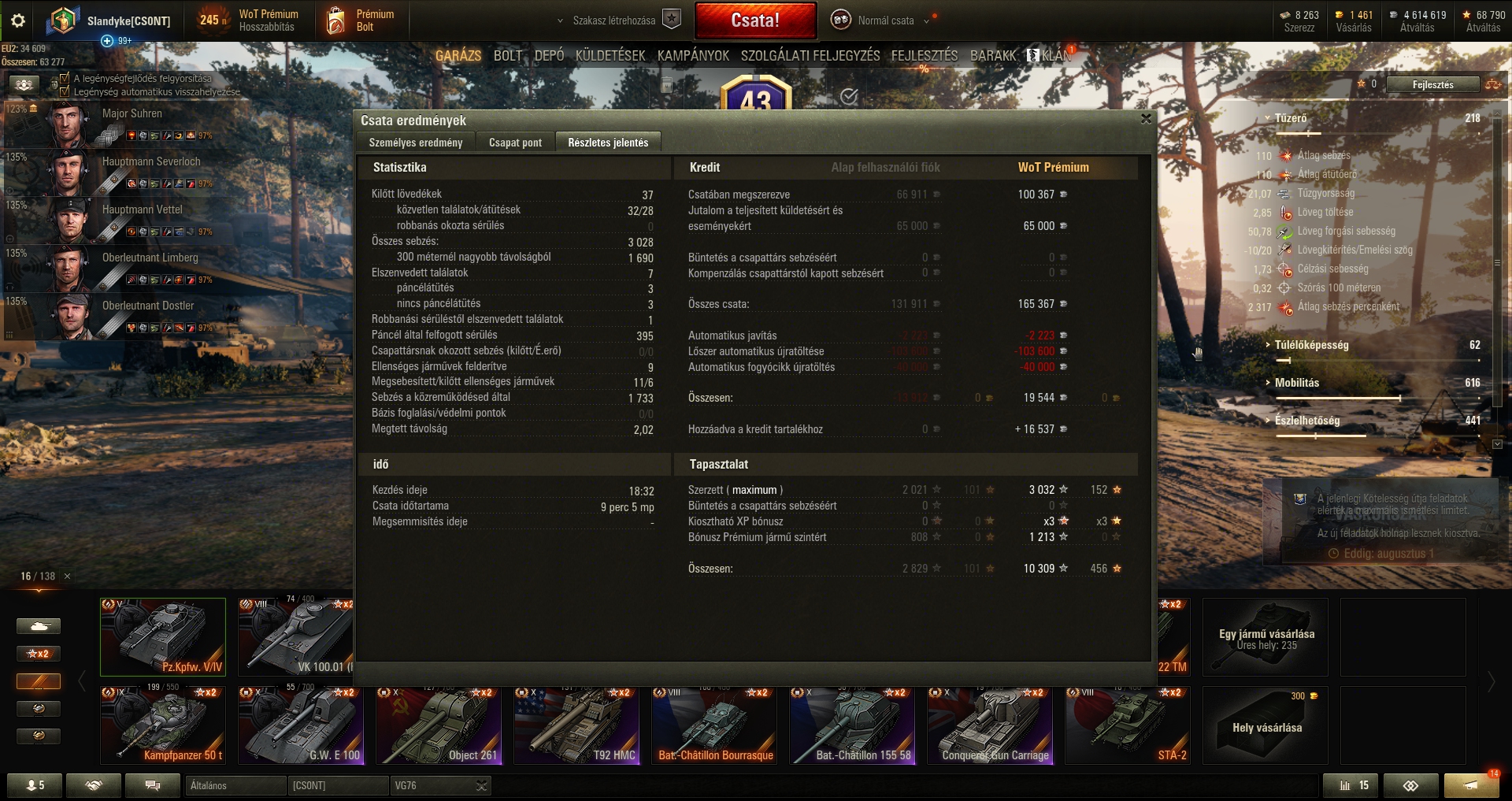The image size is (1512, 801).
Task: Click the 68 790 free XP Átváltás
Action: tap(1484, 20)
